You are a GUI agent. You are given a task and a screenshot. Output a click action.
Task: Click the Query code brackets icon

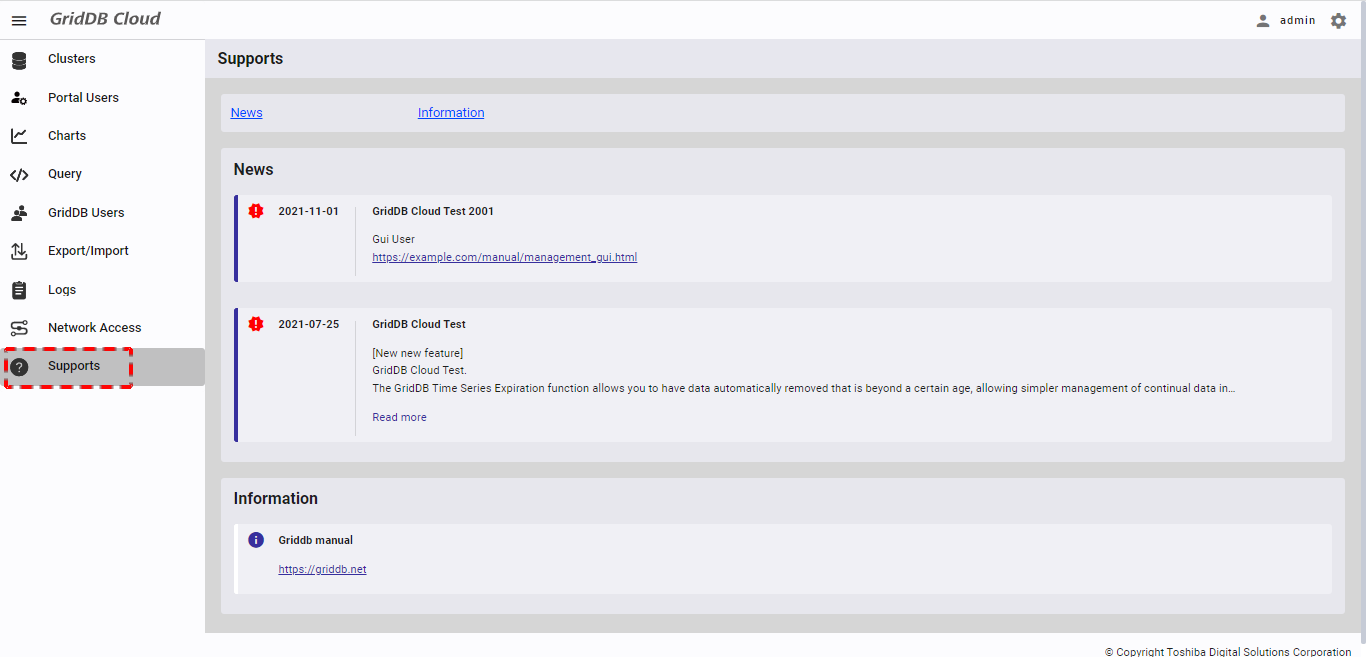tap(19, 175)
